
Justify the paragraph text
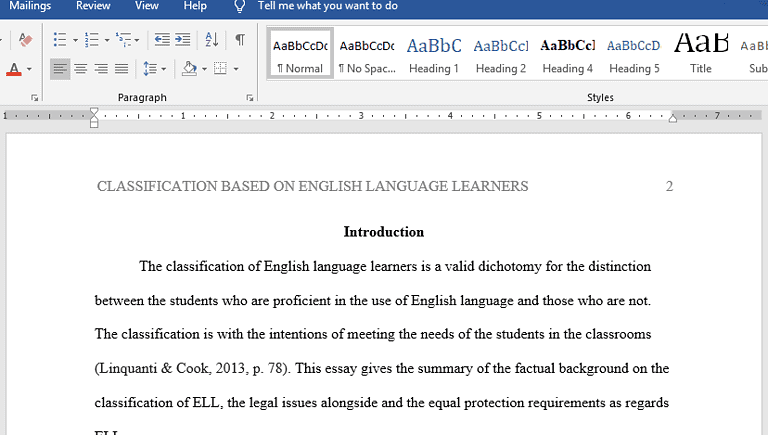click(x=121, y=69)
